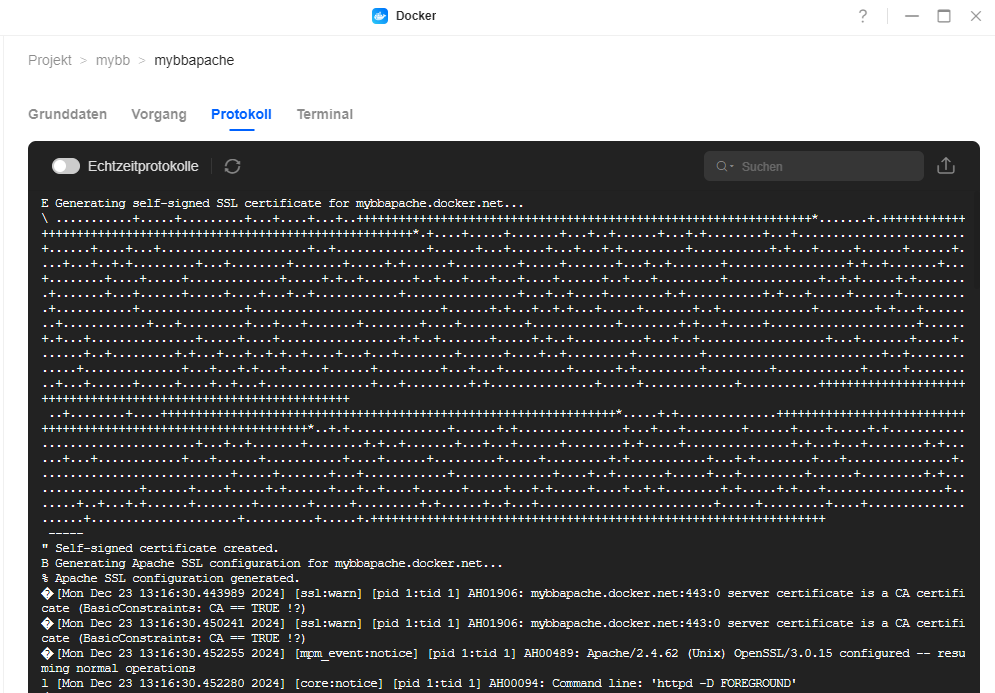The height and width of the screenshot is (693, 995).
Task: Open help via the question mark icon
Action: click(863, 16)
